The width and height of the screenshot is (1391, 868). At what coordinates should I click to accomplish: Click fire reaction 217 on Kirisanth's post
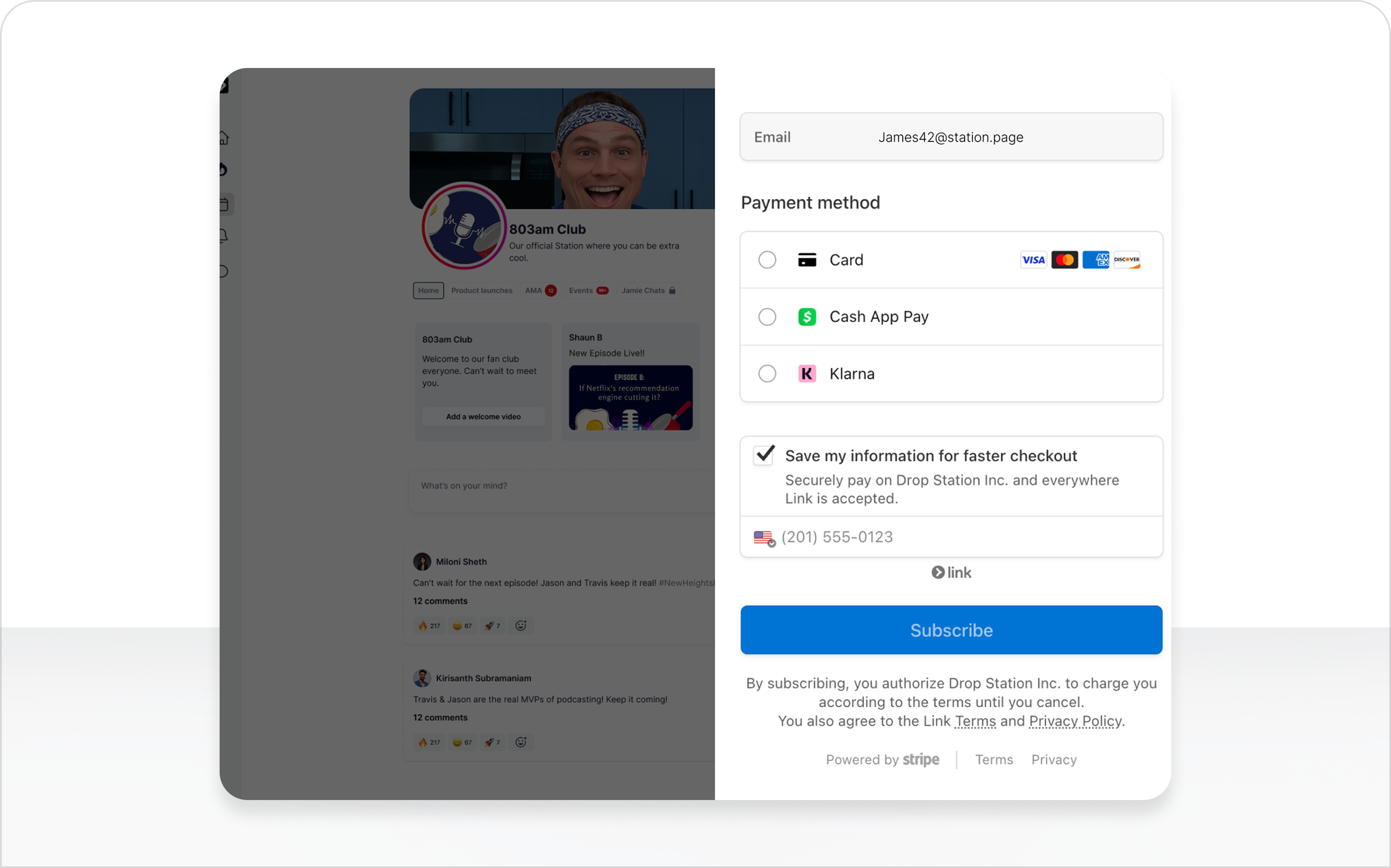429,742
